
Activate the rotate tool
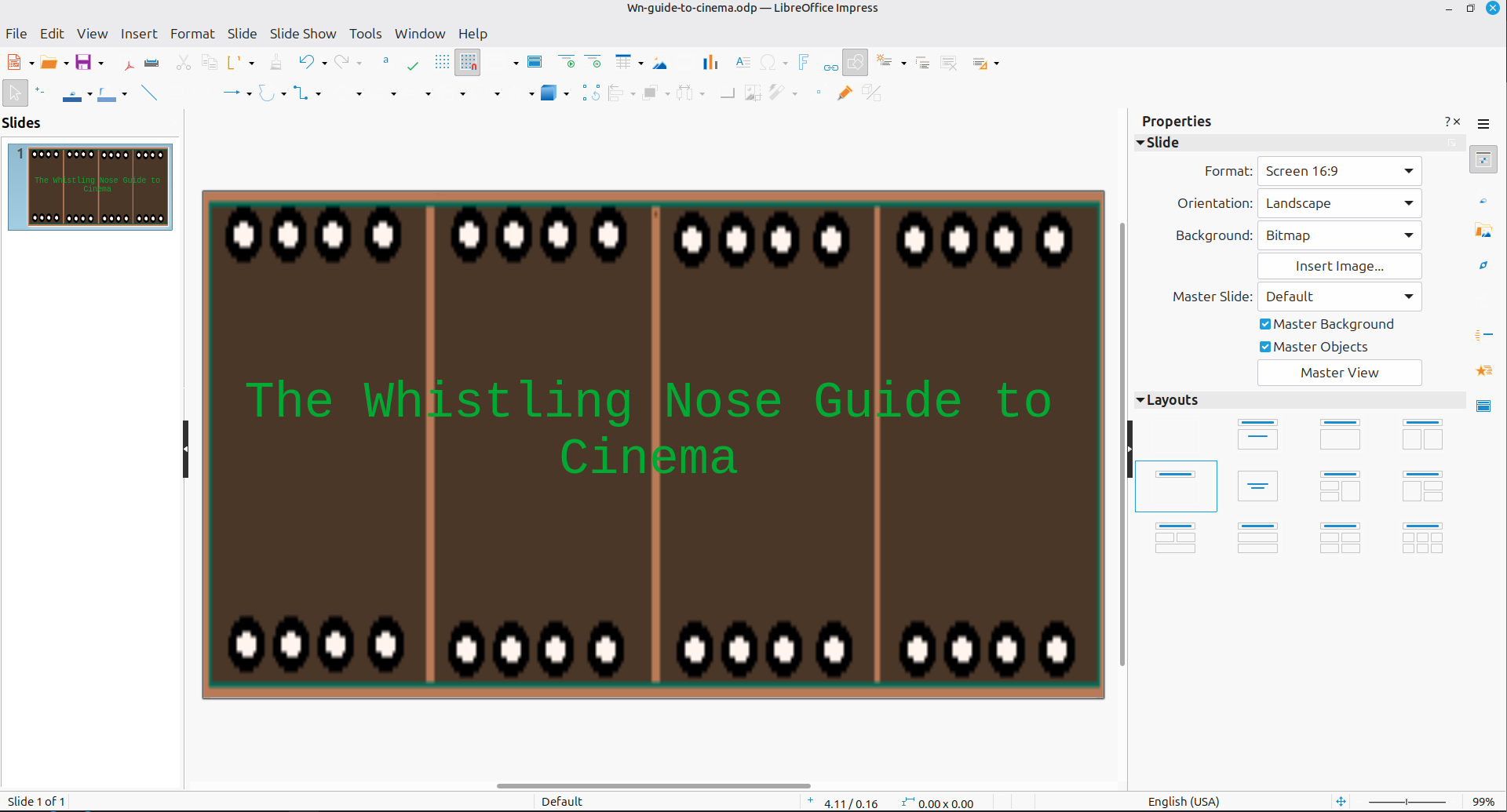pyautogui.click(x=592, y=93)
